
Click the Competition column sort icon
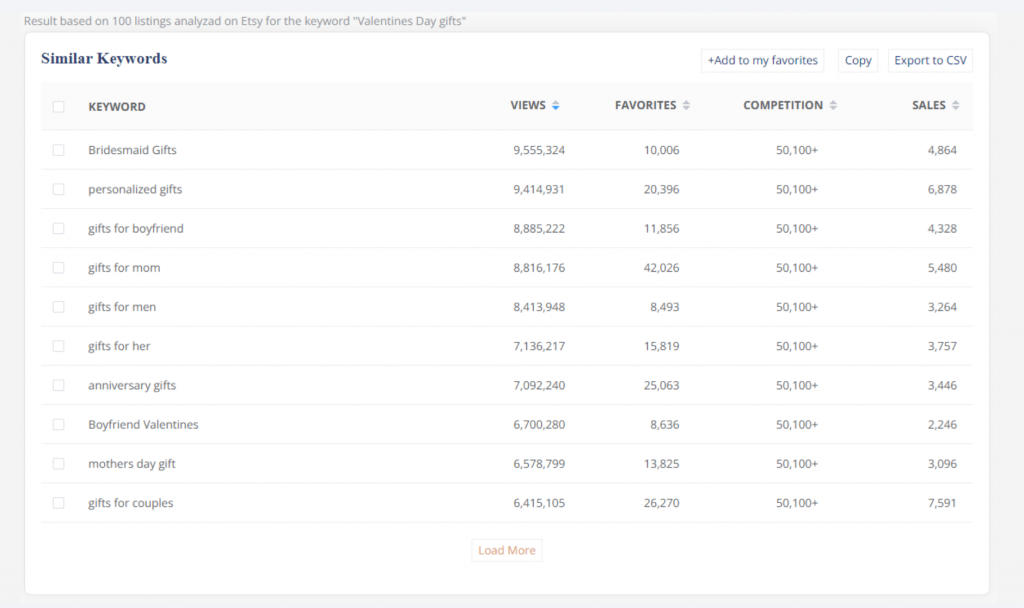click(x=833, y=106)
